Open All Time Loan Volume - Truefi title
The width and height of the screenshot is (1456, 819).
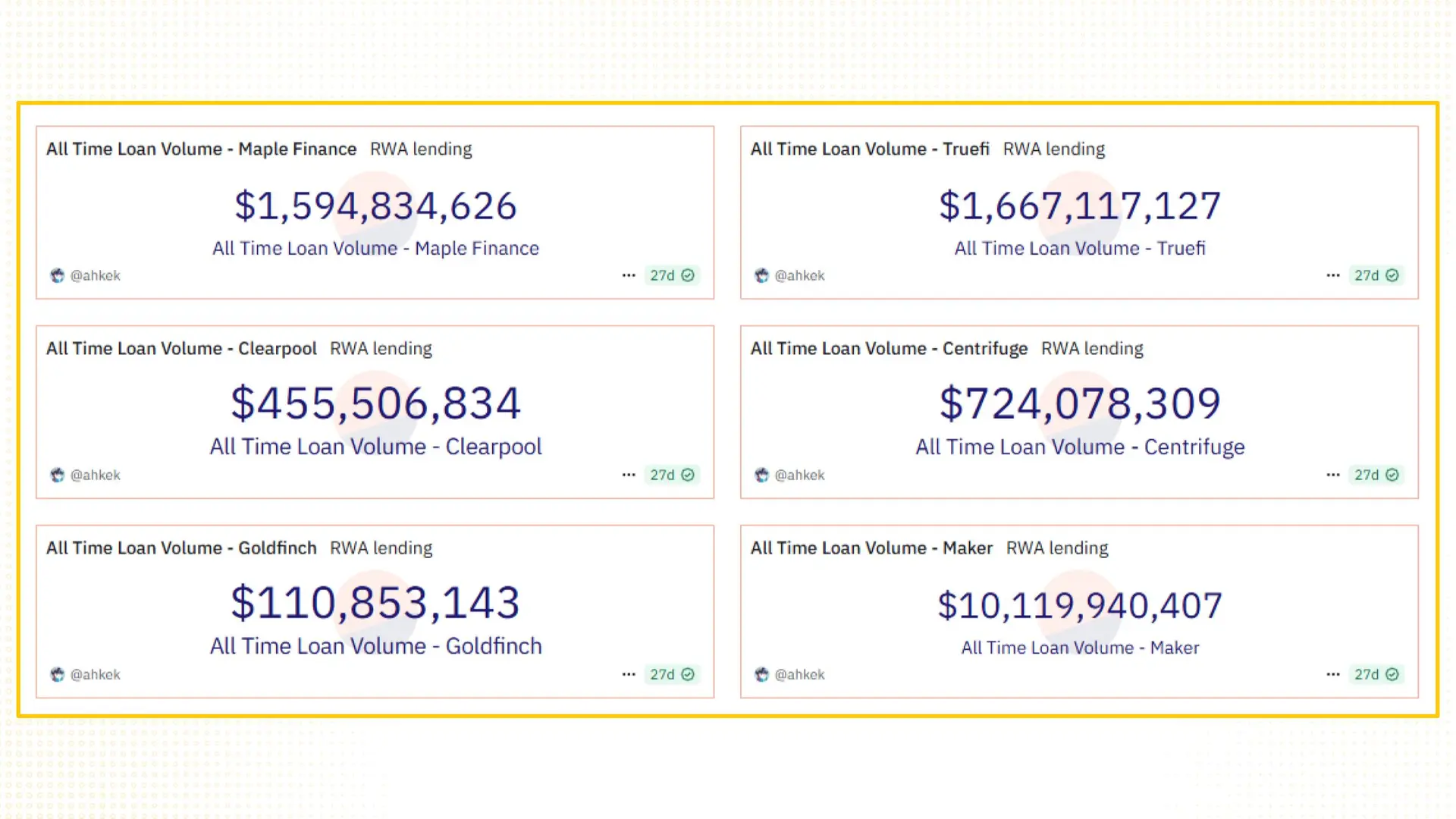click(x=870, y=149)
